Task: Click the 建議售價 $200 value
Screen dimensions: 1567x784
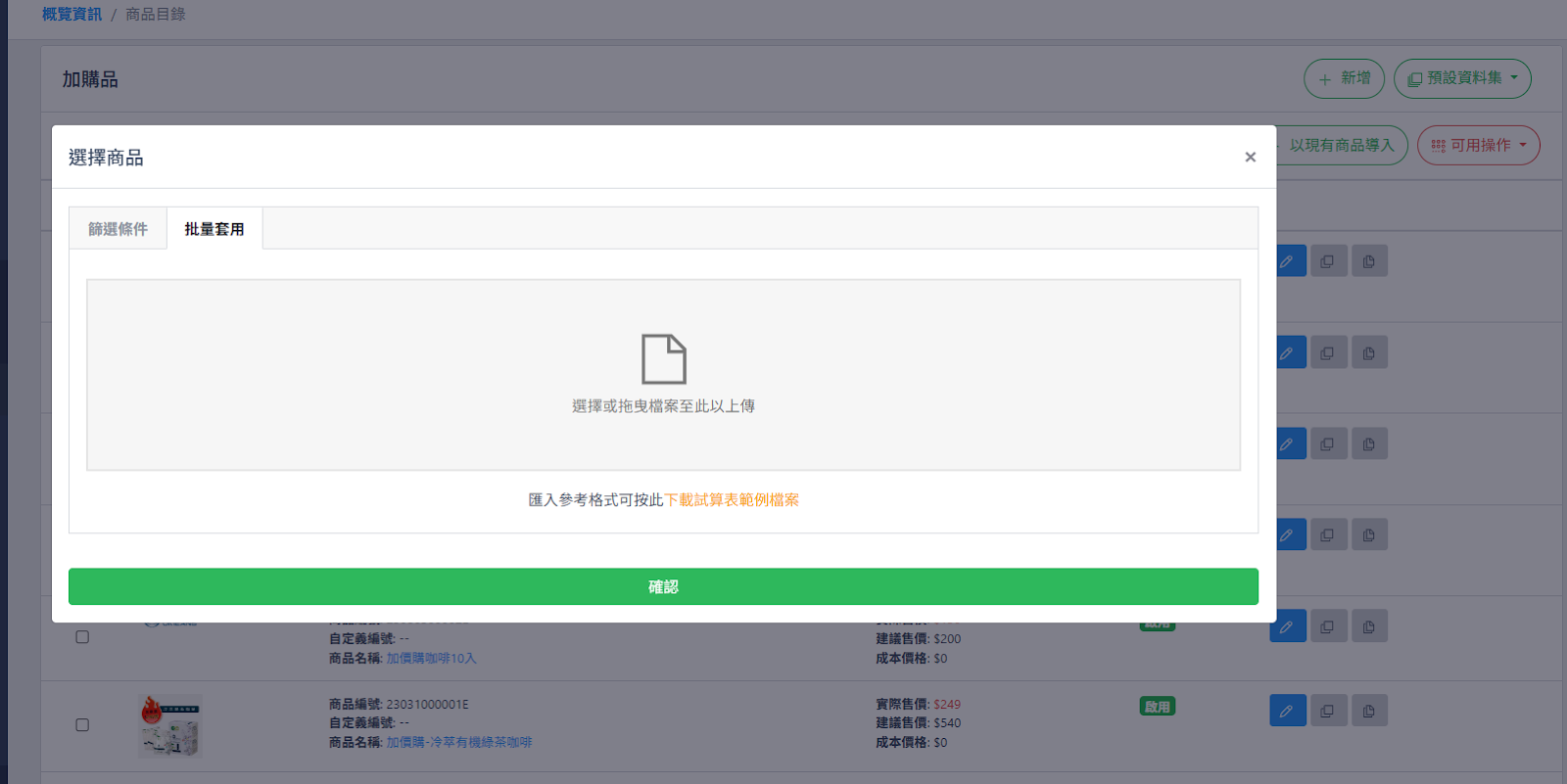Action: pos(947,639)
